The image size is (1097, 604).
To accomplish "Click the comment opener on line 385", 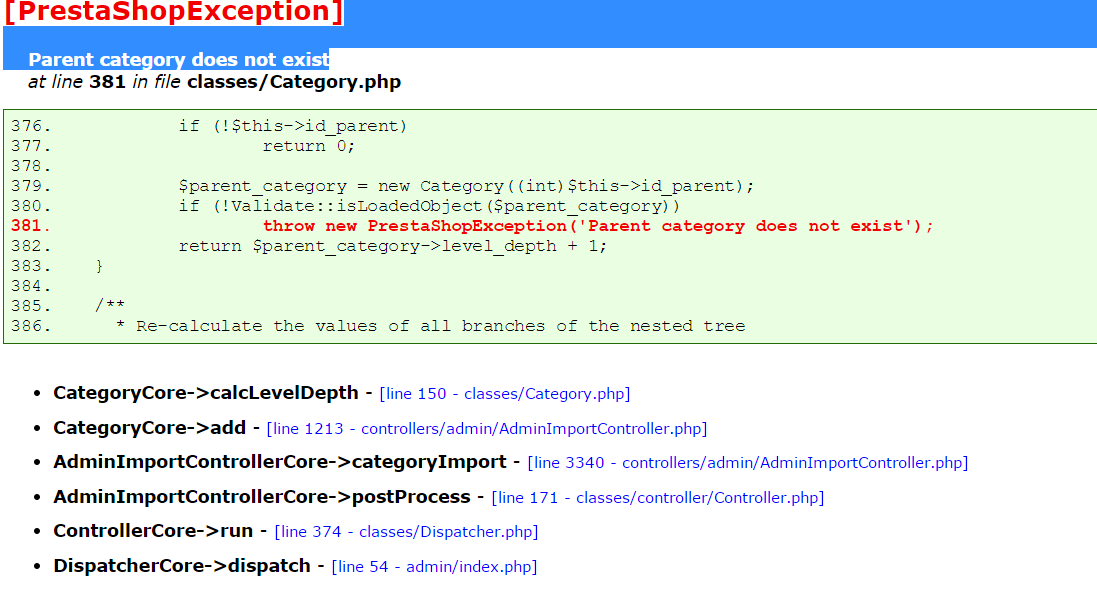I will tap(110, 306).
